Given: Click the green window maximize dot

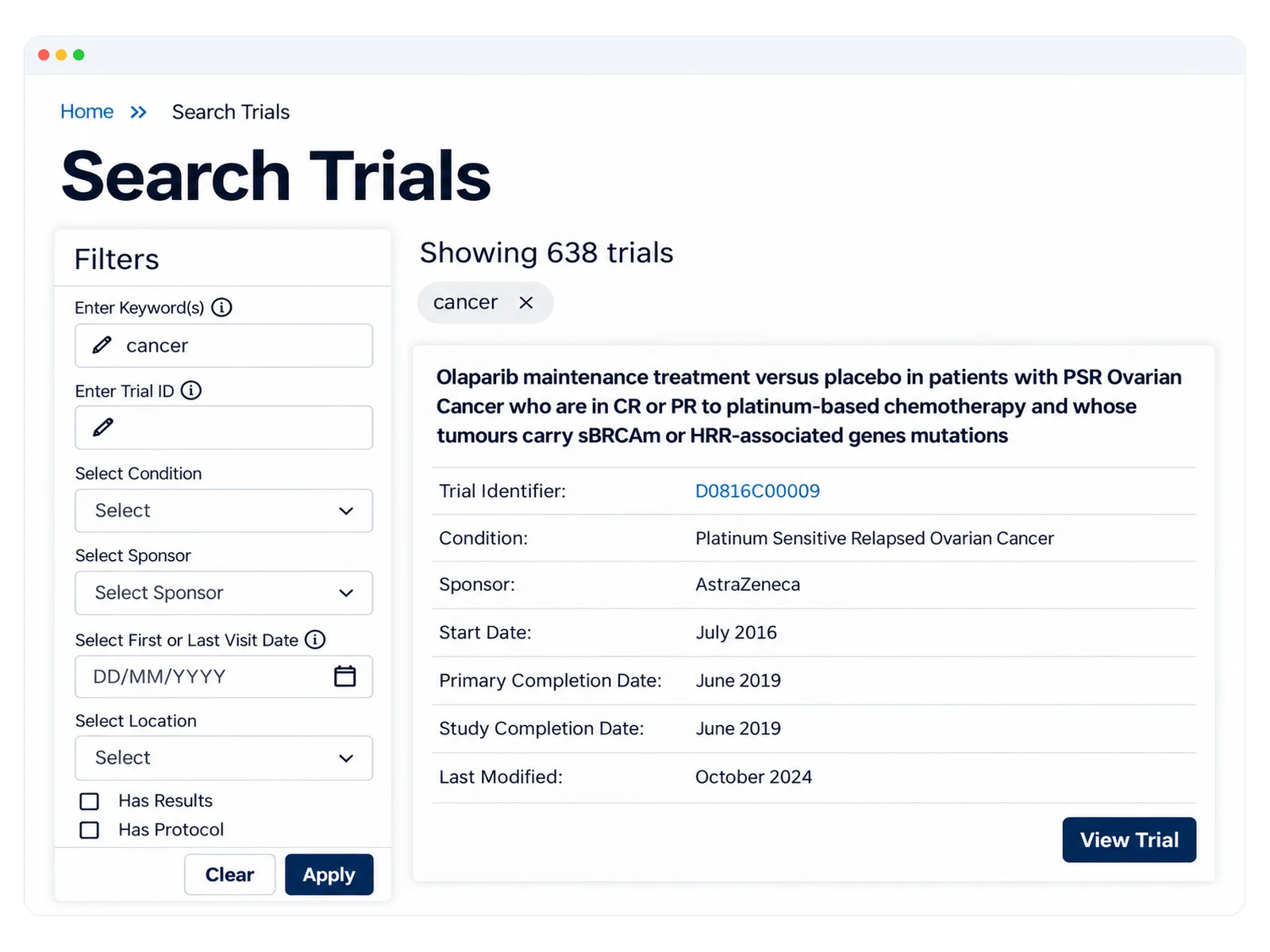Looking at the screenshot, I should point(79,55).
